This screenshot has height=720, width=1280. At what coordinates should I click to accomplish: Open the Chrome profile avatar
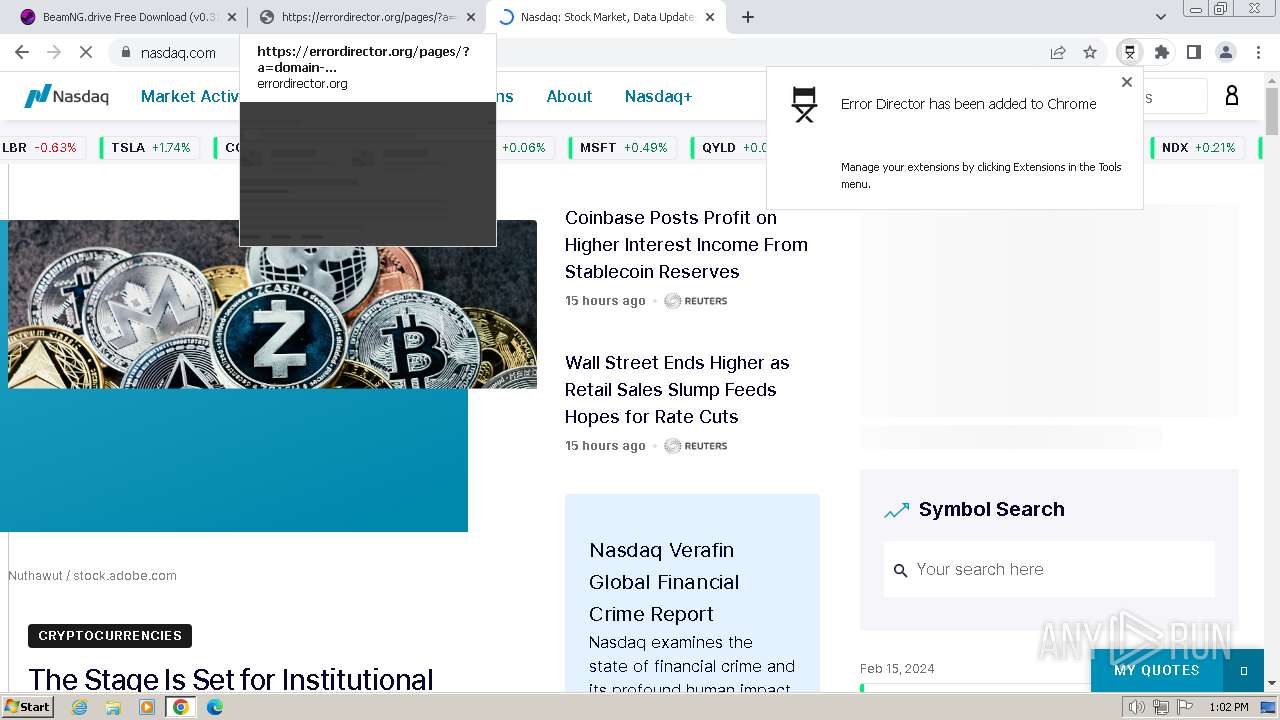1226,52
